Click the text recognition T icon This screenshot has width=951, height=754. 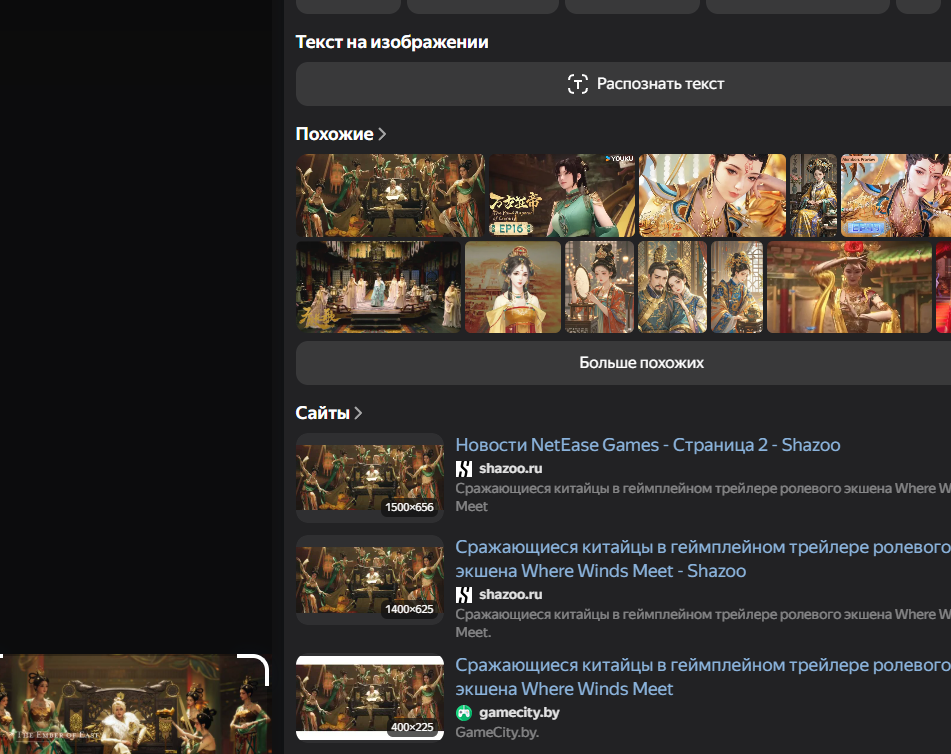click(577, 84)
